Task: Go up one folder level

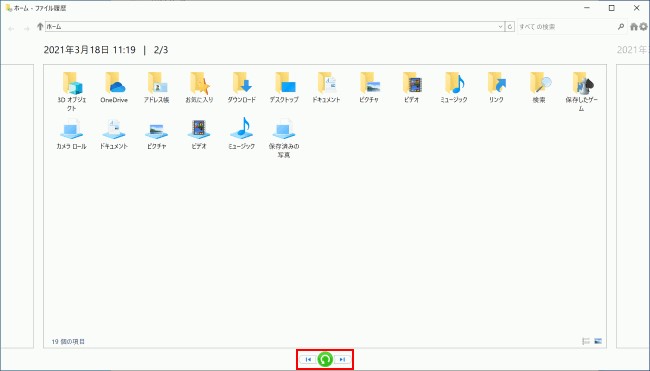Action: tap(40, 27)
